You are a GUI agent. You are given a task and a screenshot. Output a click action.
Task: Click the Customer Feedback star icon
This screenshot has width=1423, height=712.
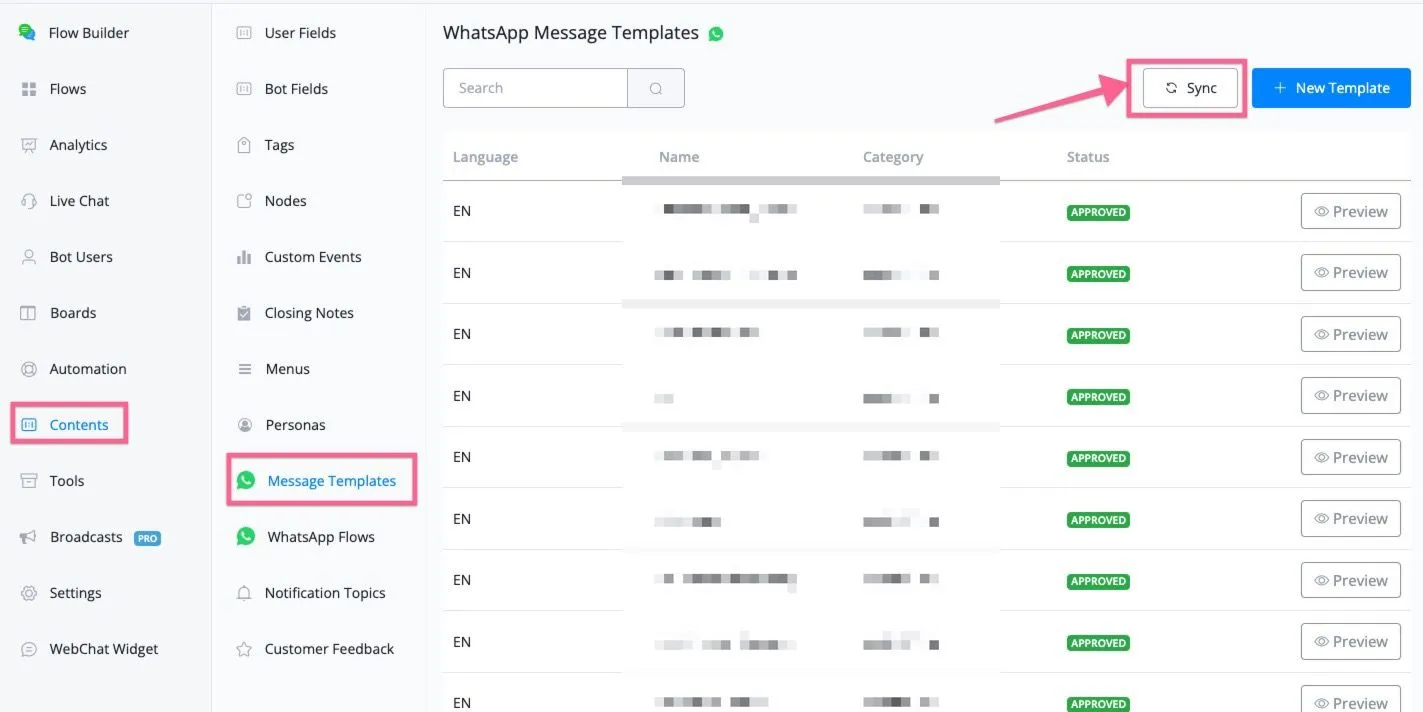(x=244, y=649)
